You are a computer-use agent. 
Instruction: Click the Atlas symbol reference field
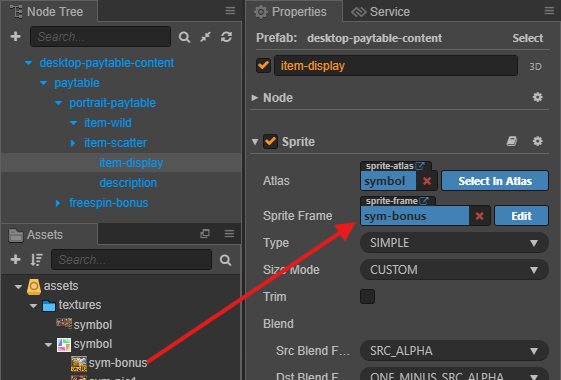(389, 181)
